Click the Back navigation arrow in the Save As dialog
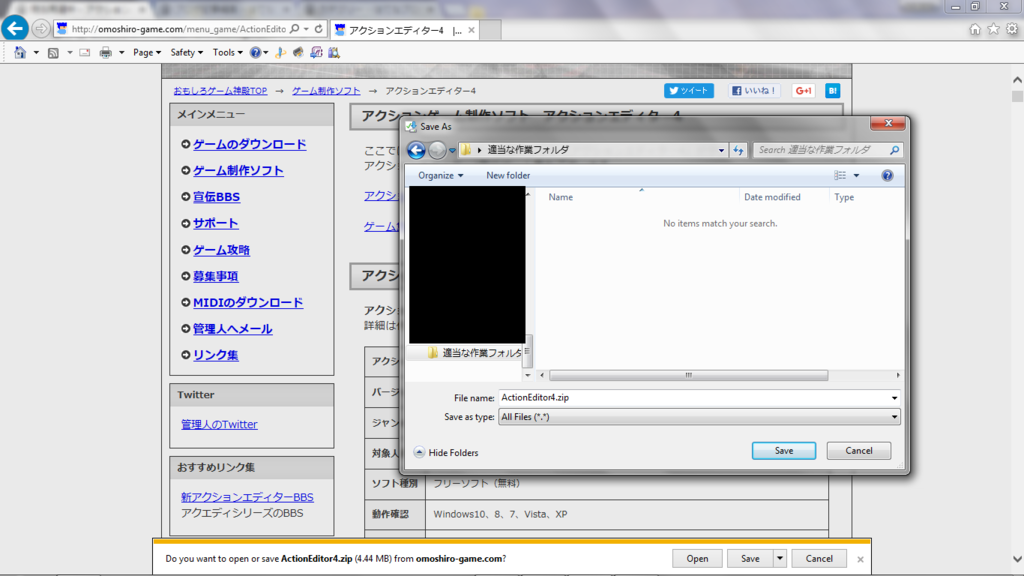1024x576 pixels. [418, 149]
